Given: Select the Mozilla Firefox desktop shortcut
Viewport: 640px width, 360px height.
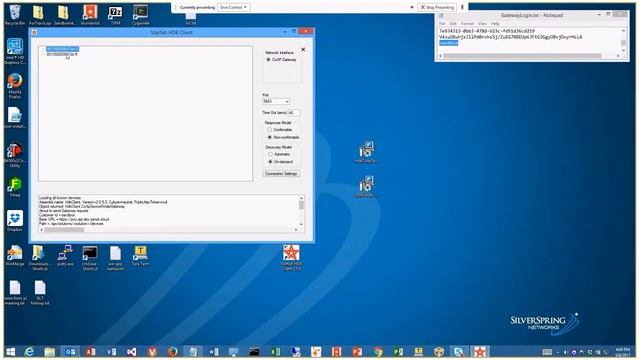Looking at the screenshot, I should click(15, 86).
